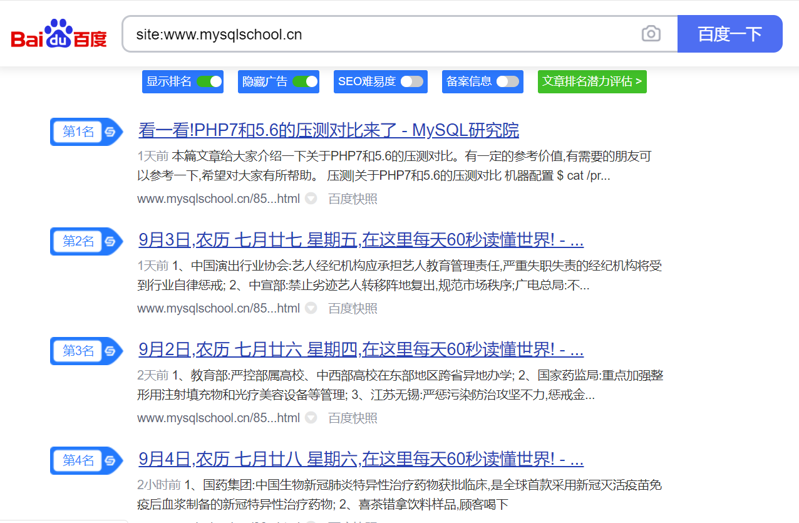Click URL www.mysqlschool.cn under PHP7 result
The height and width of the screenshot is (523, 799).
pyautogui.click(x=218, y=199)
